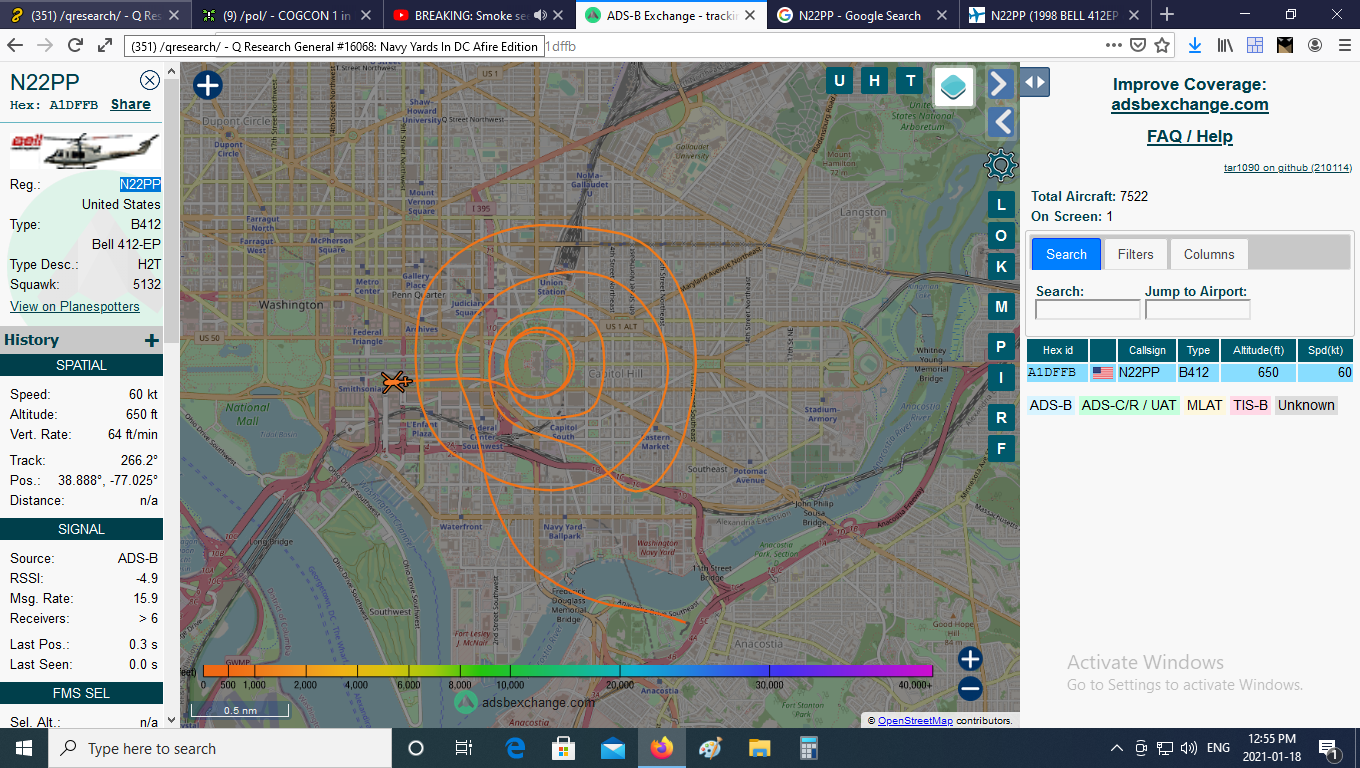Open FAQ / Help link
The width and height of the screenshot is (1360, 768).
click(1190, 136)
